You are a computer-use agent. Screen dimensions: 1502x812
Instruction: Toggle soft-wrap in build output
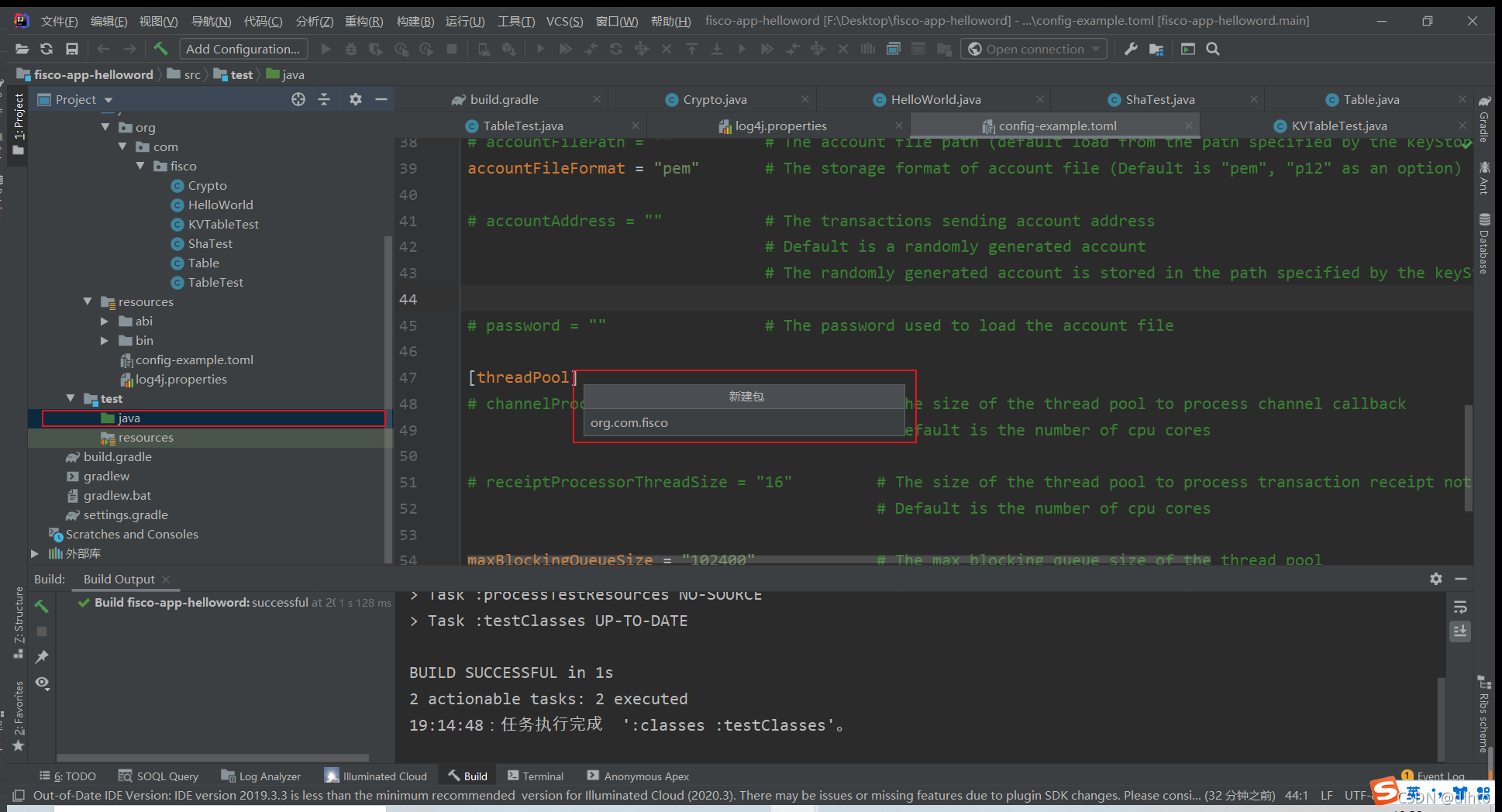point(1460,607)
